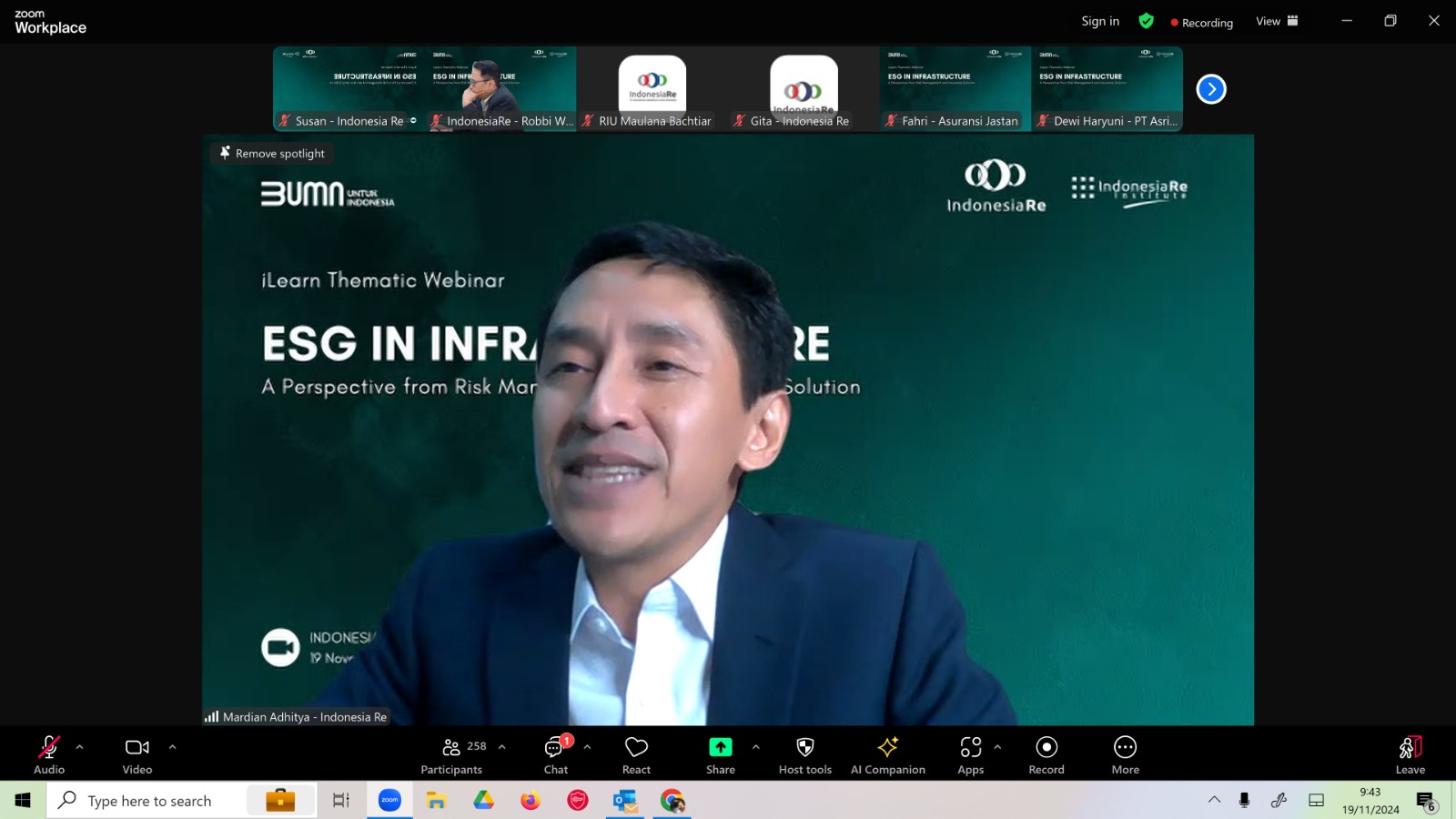This screenshot has height=819, width=1456.
Task: Leave the meeting
Action: pos(1410,755)
